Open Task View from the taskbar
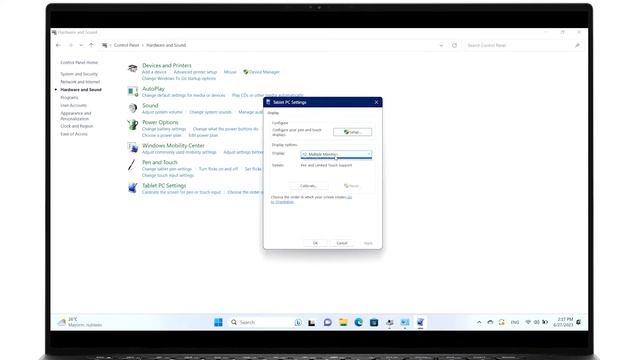 [x=311, y=322]
